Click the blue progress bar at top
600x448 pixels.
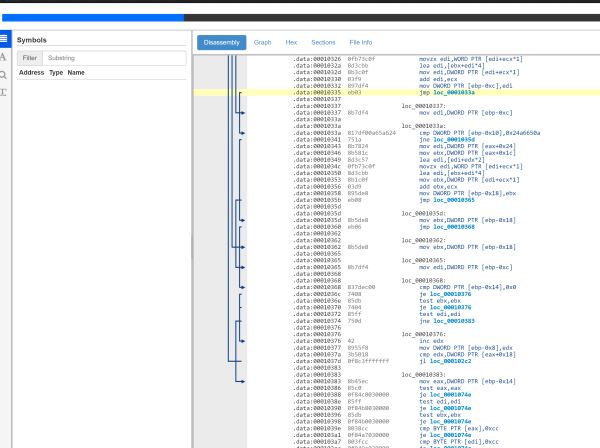[x=92, y=17]
